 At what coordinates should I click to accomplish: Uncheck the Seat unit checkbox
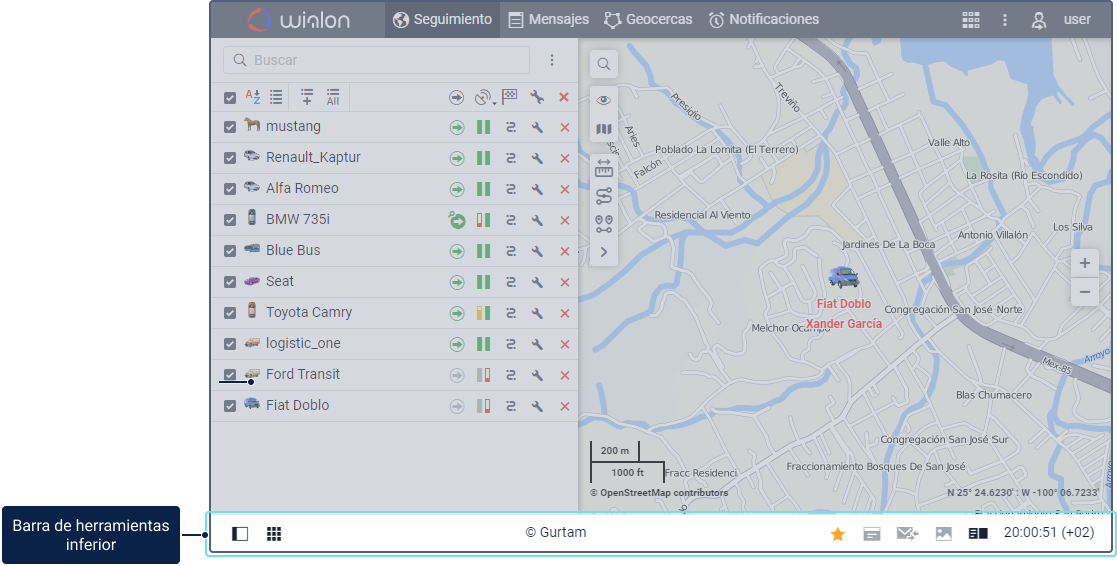coord(229,282)
